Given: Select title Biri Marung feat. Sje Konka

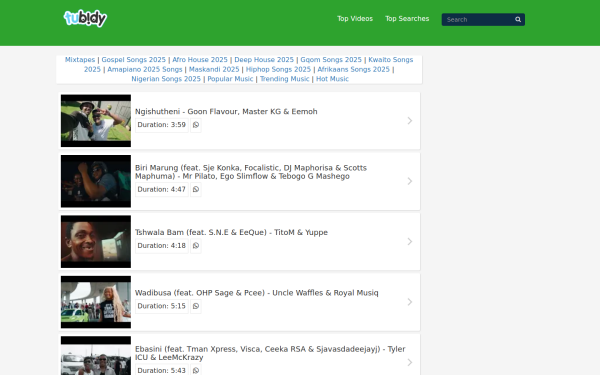Looking at the screenshot, I should coord(251,172).
